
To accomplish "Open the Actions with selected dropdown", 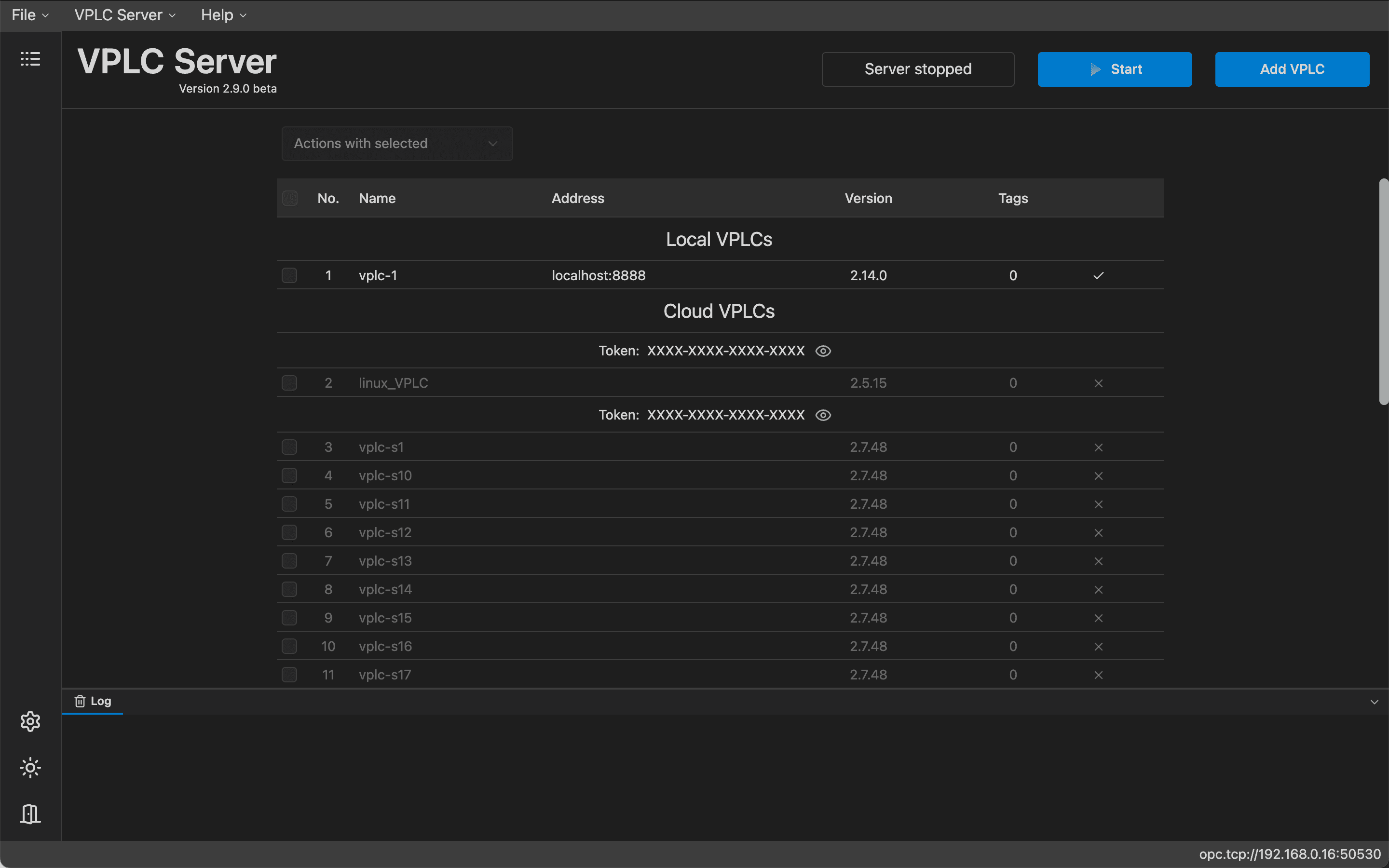I will point(397,144).
